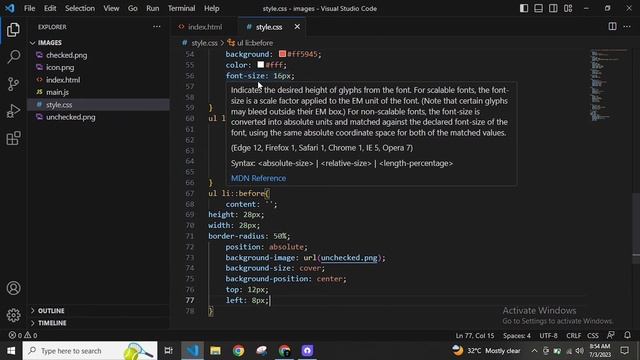Screen dimensions: 640x360
Task: Open the Selection menu
Action: tap(80, 8)
